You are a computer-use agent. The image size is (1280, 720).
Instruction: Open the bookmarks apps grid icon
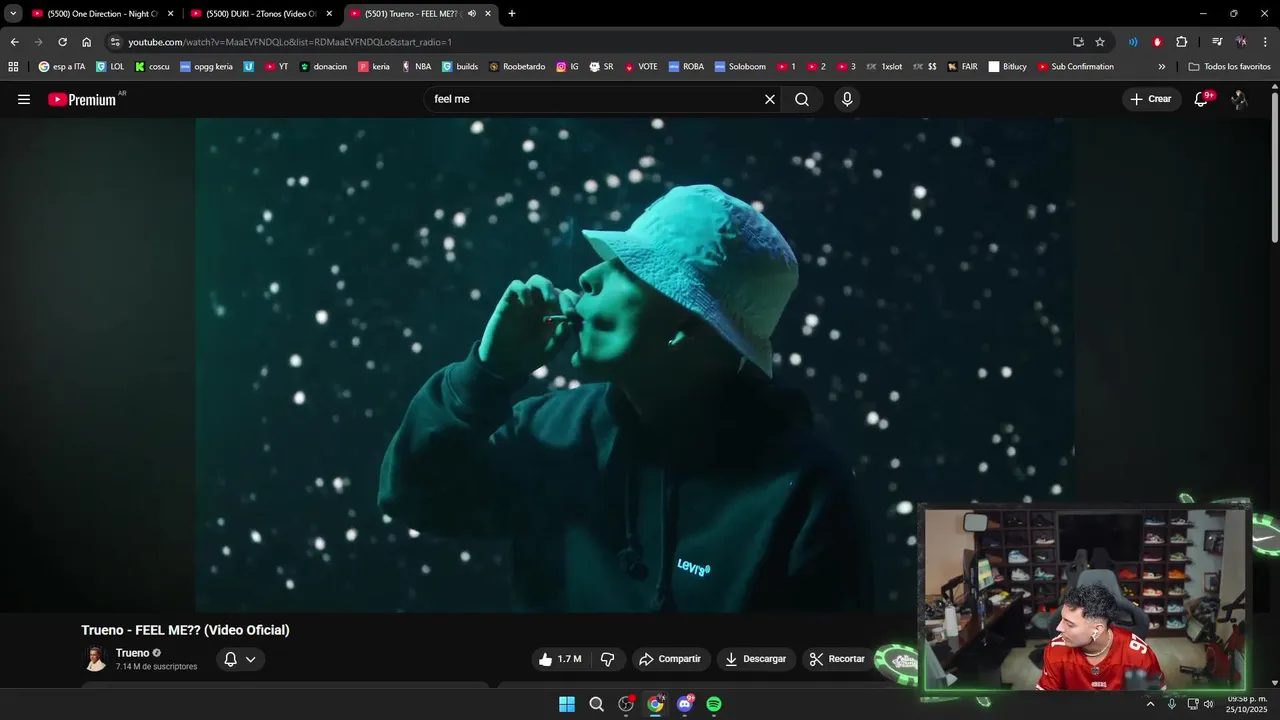pyautogui.click(x=13, y=67)
